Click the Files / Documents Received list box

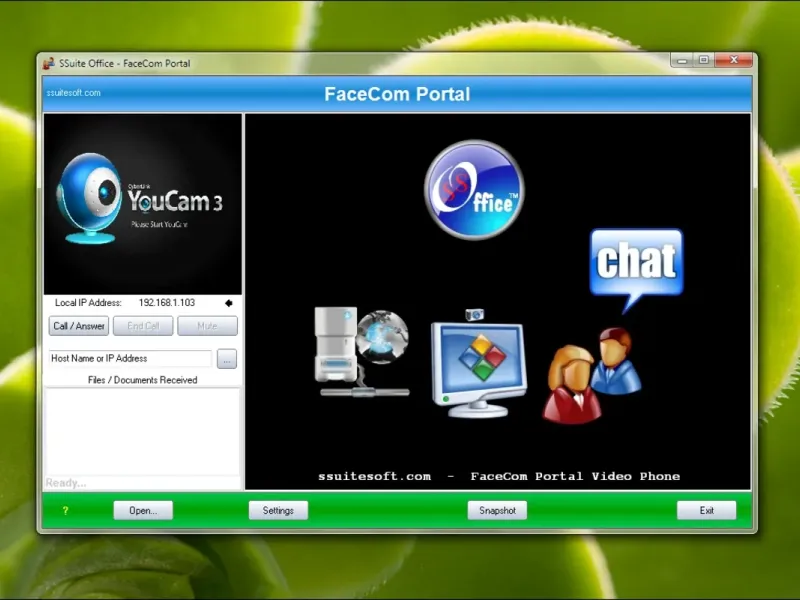click(x=142, y=432)
